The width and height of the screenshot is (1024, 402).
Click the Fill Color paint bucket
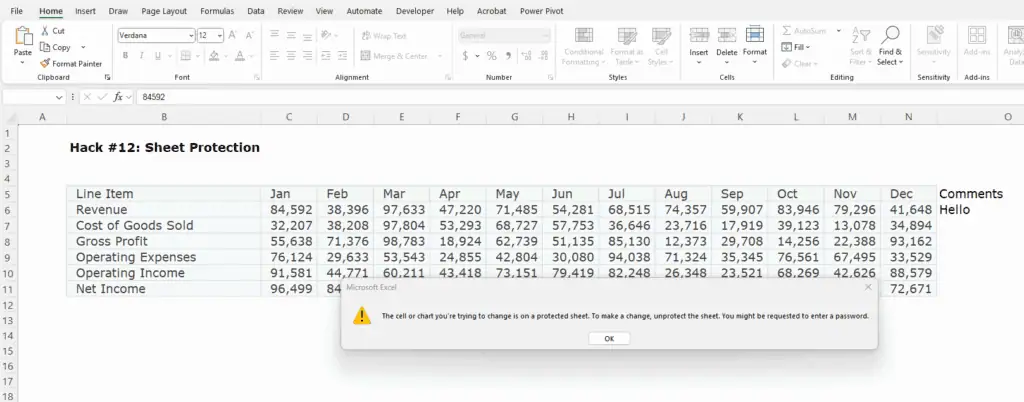point(214,56)
